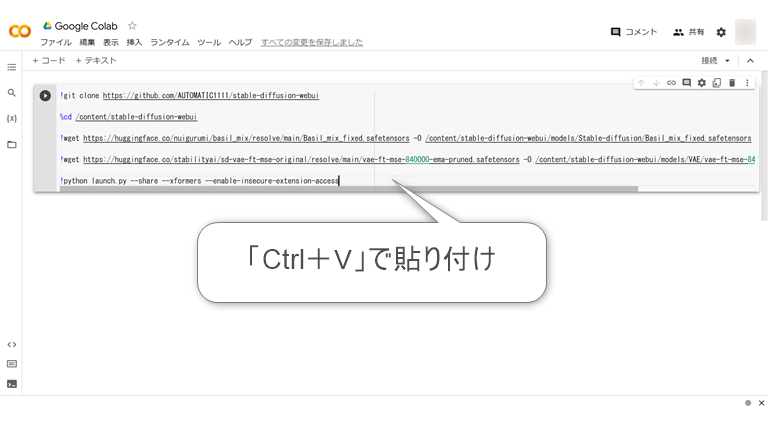This screenshot has width=768, height=423.
Task: Click the models/VAE output path
Action: [645, 160]
